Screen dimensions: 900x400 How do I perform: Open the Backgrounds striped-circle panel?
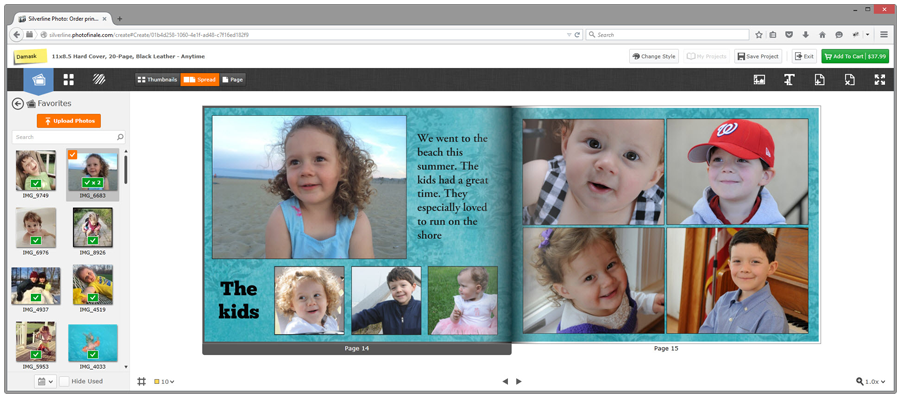point(99,80)
